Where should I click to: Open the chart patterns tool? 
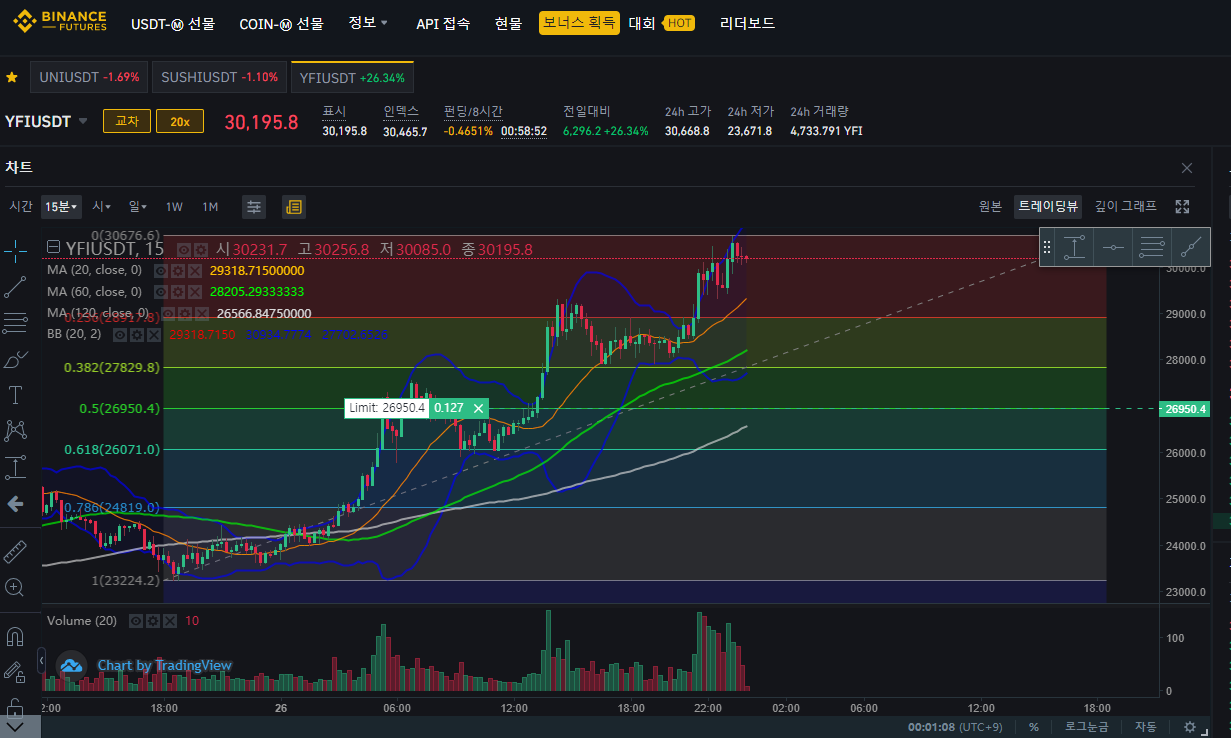[16, 431]
